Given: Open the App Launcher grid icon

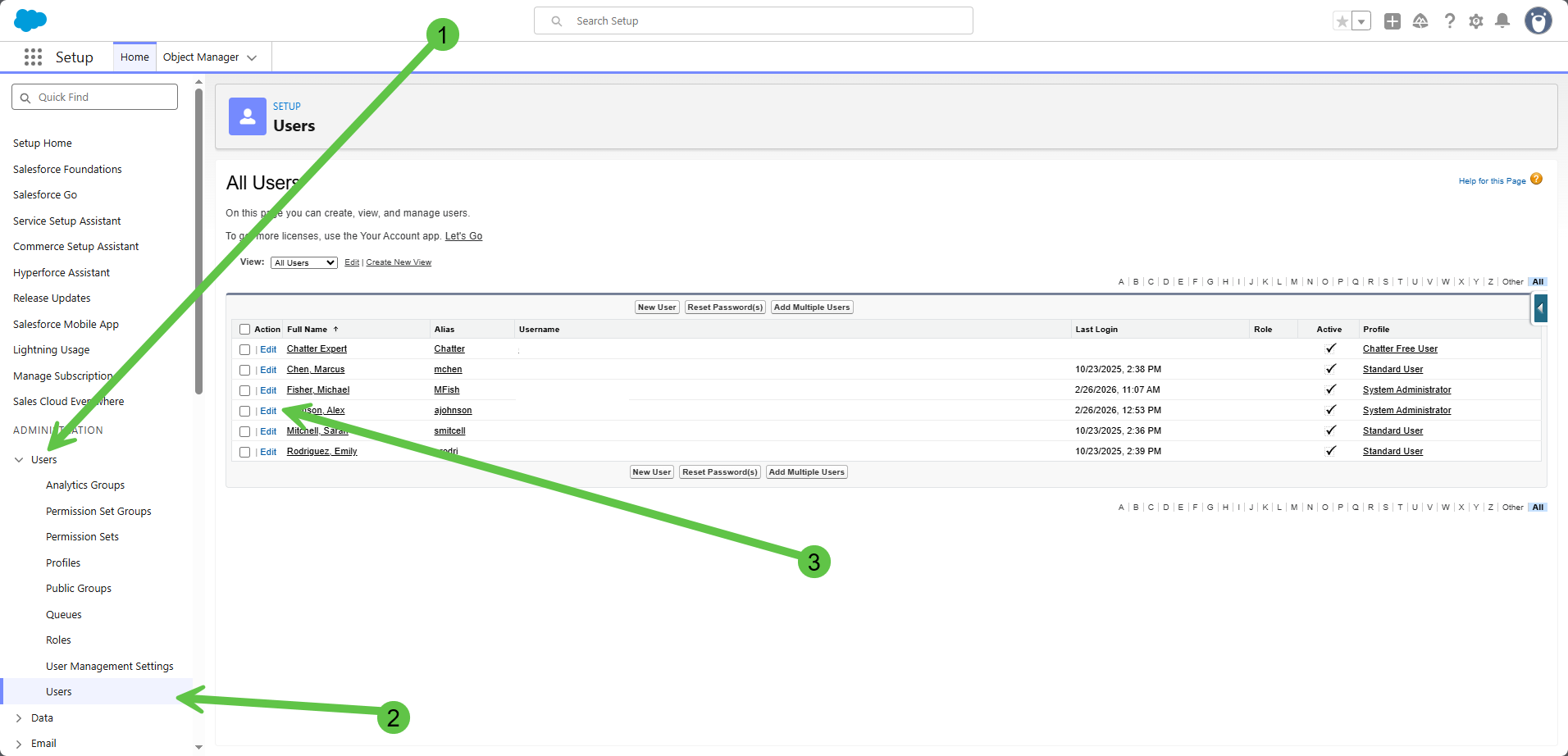Looking at the screenshot, I should click(33, 57).
